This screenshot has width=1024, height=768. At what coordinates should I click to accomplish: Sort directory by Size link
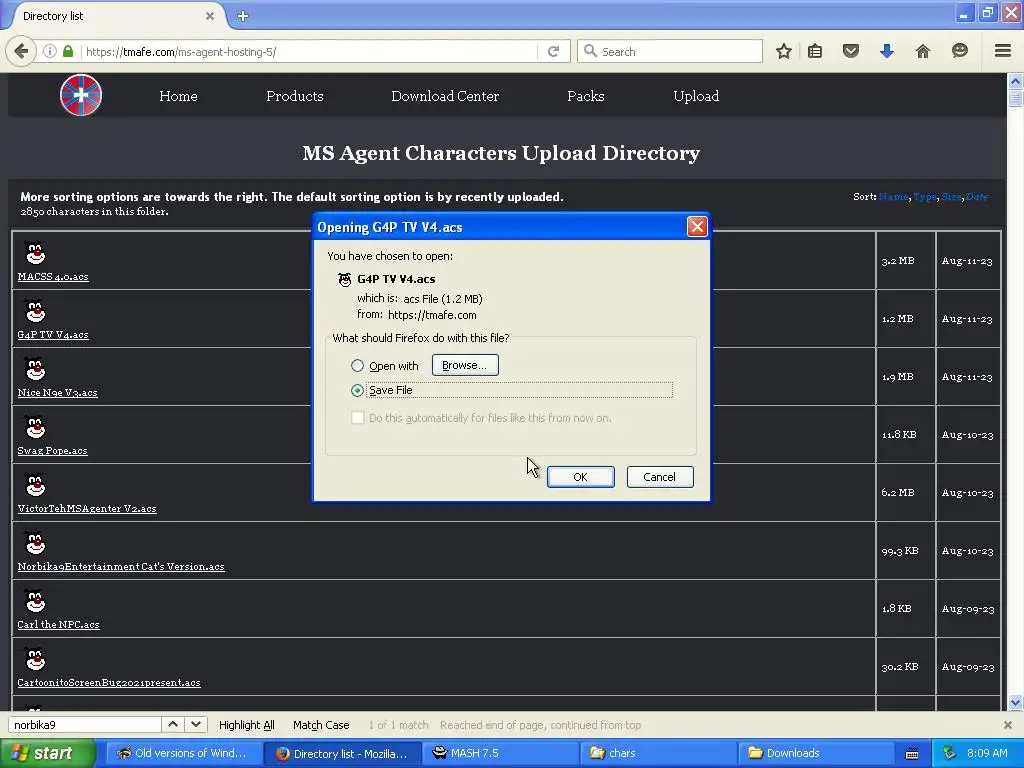pyautogui.click(x=952, y=197)
